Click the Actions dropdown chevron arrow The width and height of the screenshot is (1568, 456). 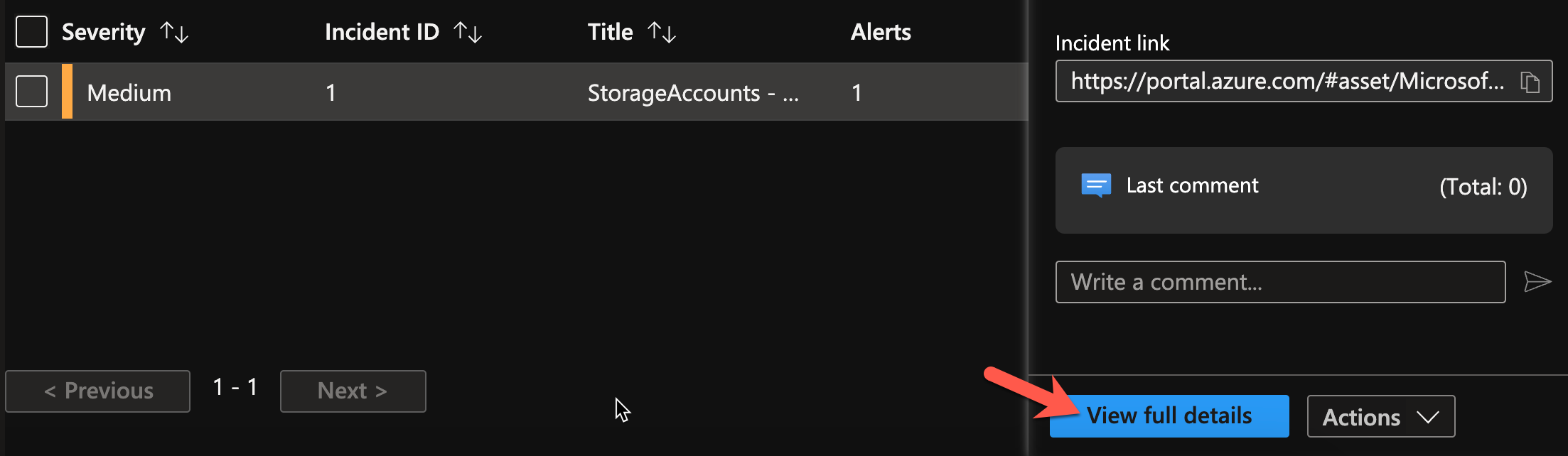coord(1427,417)
